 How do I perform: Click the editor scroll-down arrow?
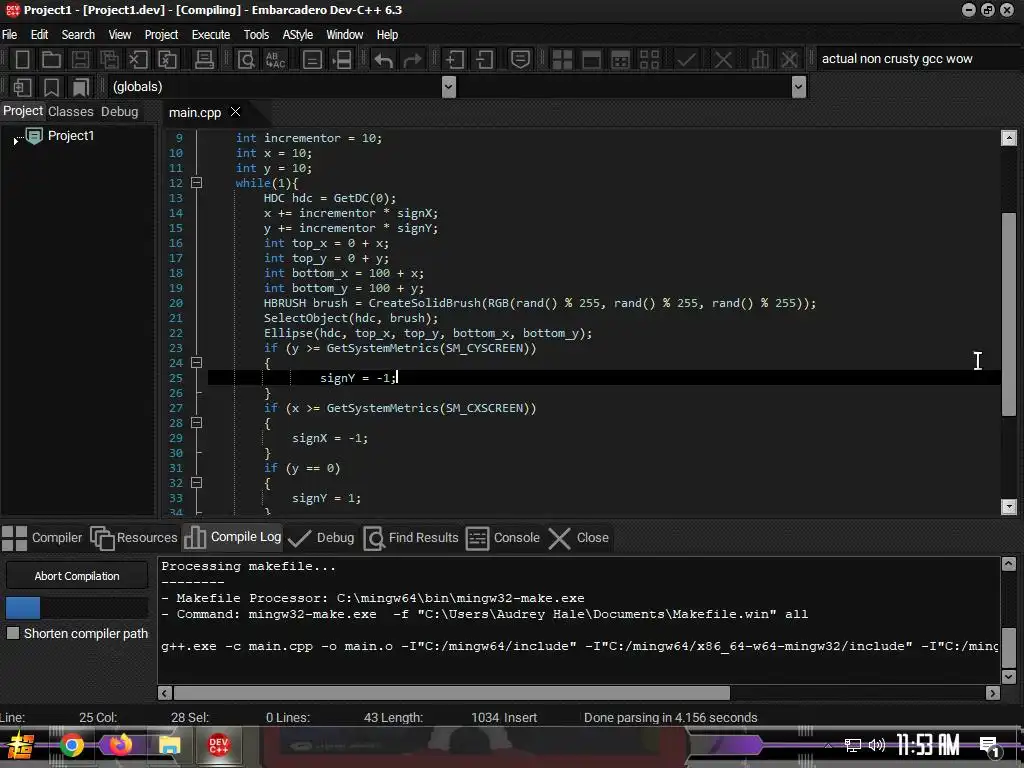[x=1009, y=507]
